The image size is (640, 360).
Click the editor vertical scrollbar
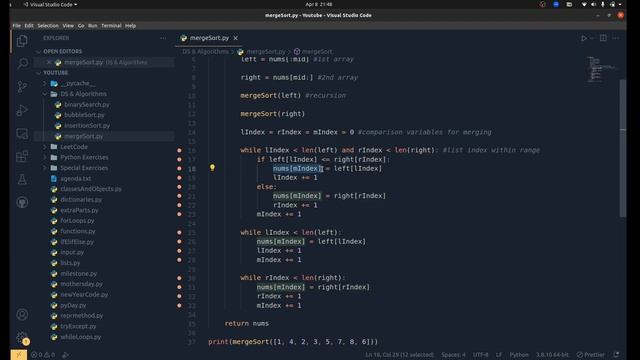622,148
